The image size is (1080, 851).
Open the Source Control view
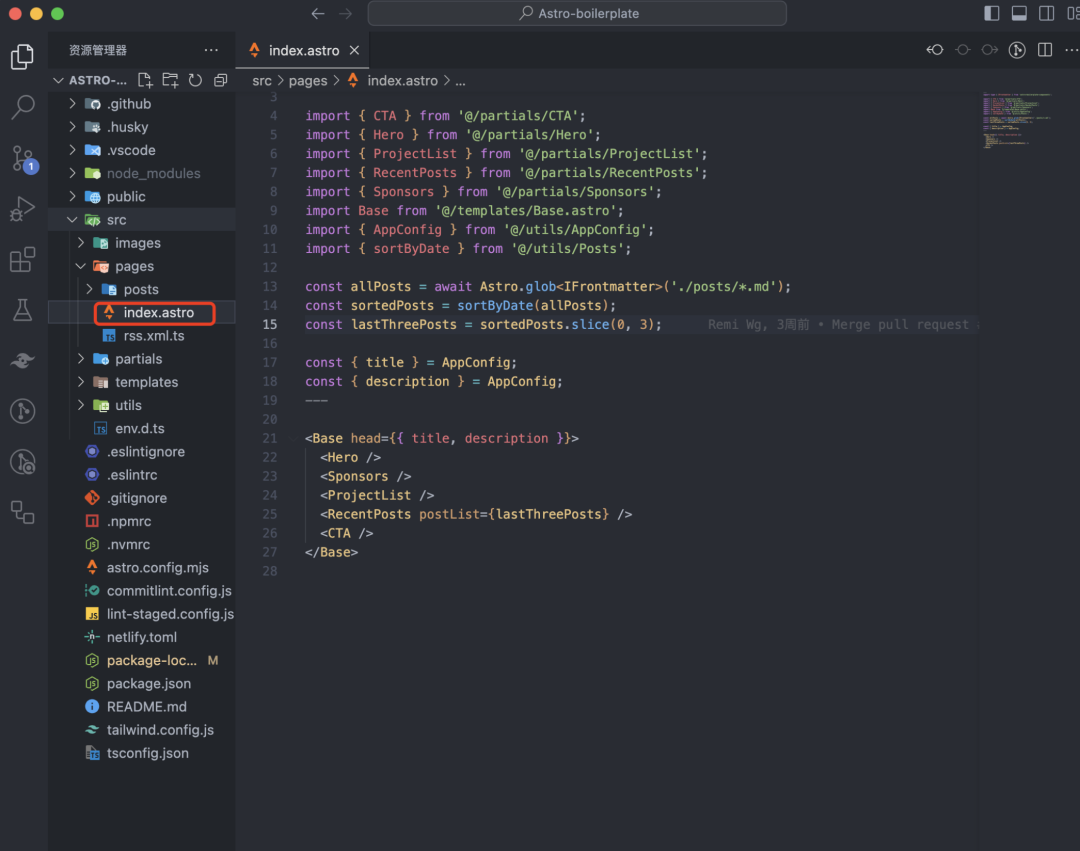[x=22, y=157]
